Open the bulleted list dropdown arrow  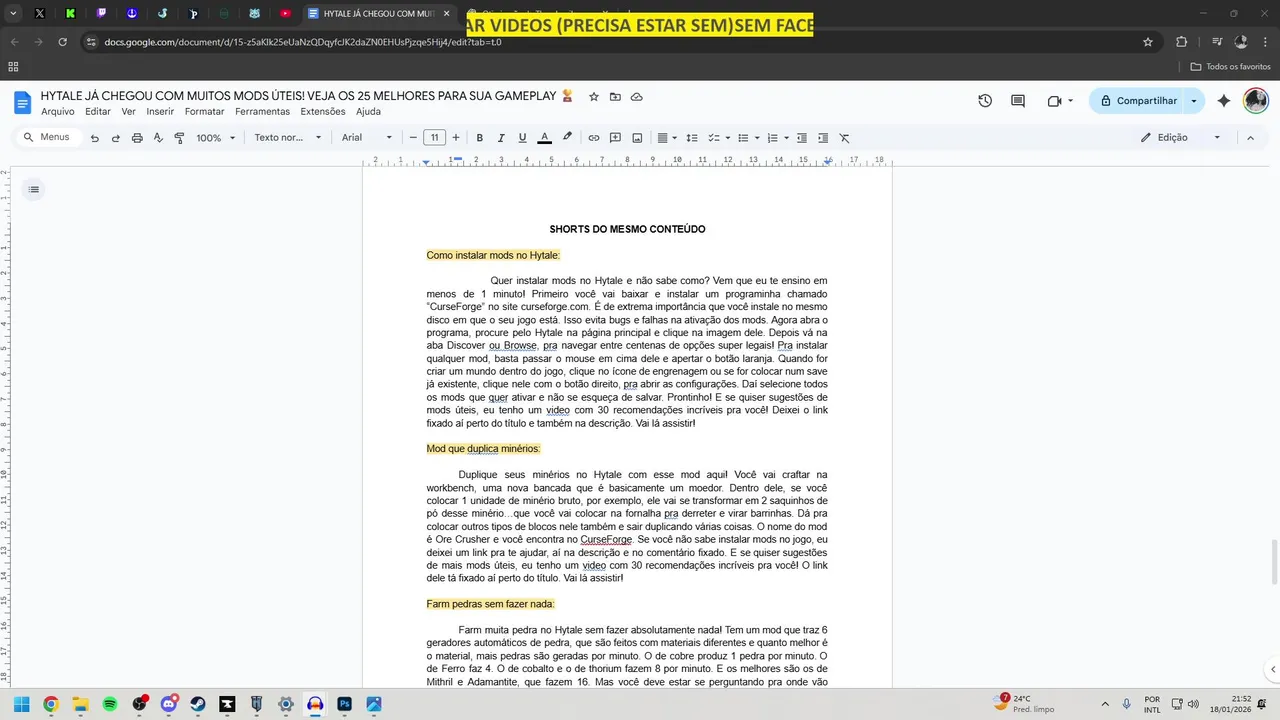tap(757, 138)
